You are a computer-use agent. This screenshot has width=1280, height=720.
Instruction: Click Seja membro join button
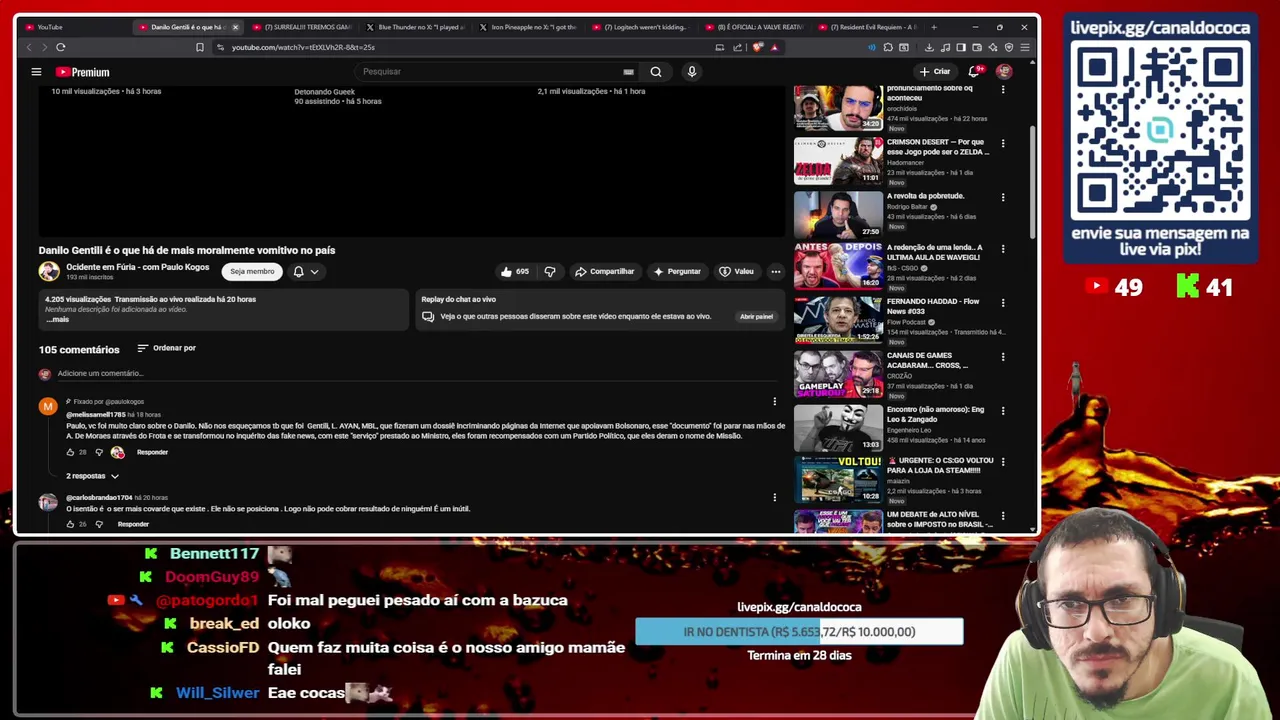click(x=252, y=271)
